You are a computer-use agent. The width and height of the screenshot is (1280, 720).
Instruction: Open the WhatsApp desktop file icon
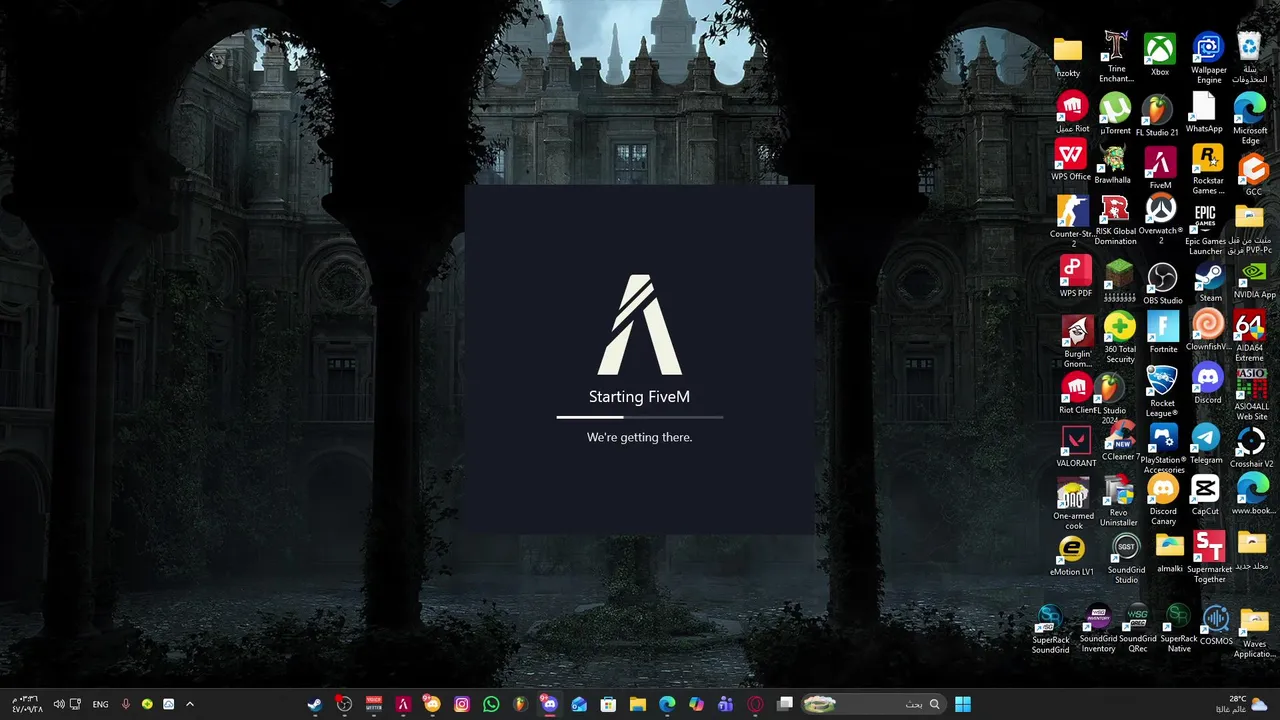(1204, 113)
